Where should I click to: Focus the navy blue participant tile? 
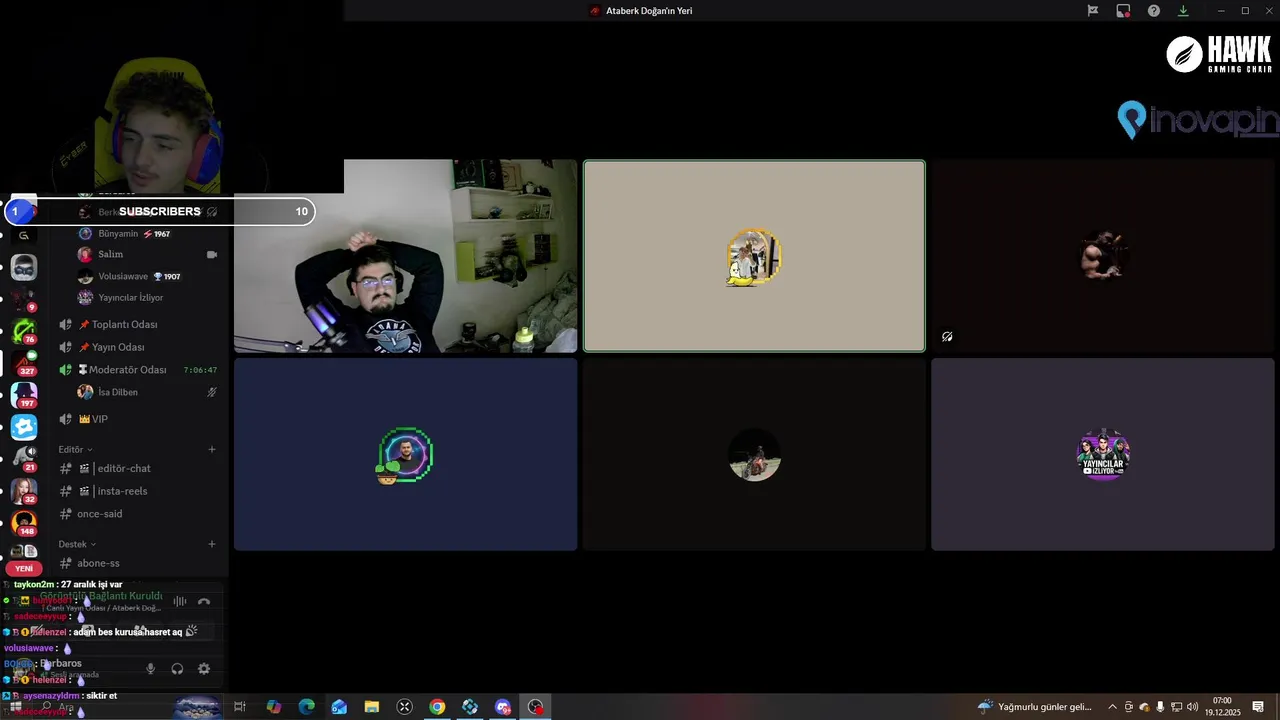tap(406, 455)
